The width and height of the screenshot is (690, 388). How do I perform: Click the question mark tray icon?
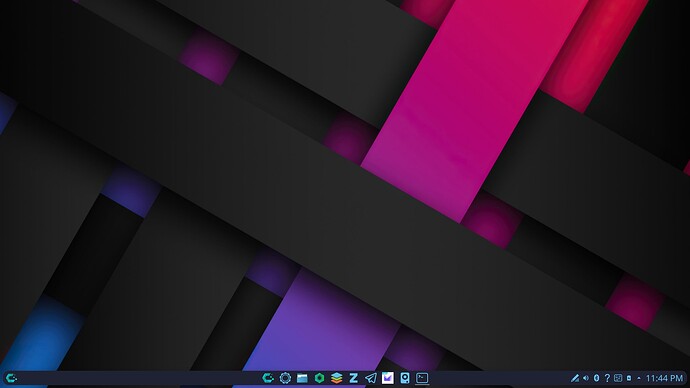[607, 378]
